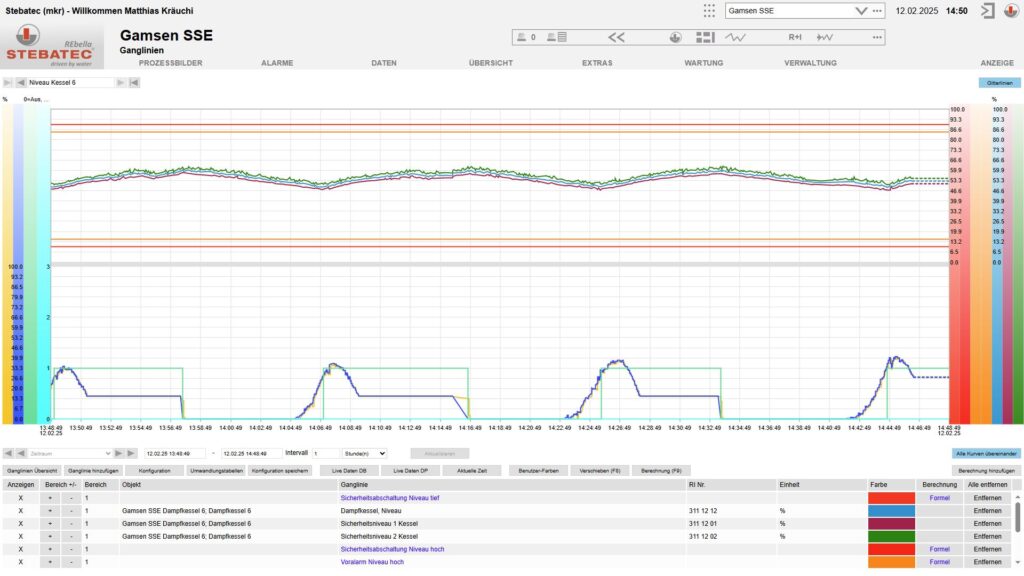Open the R+I diagram icon
Screen dimensions: 1024x576
(795, 37)
